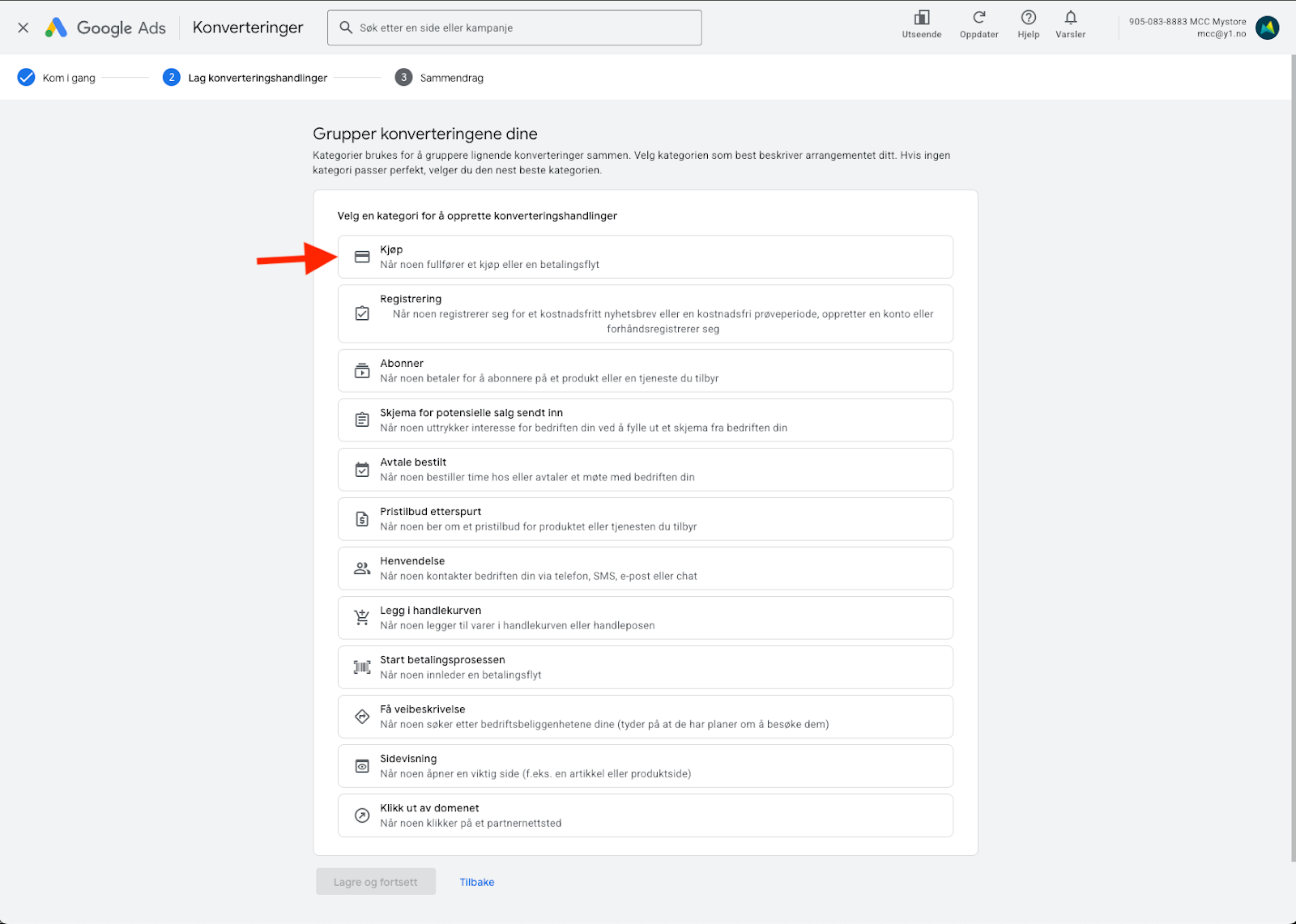Open the Hjelp help icon

point(1028,19)
